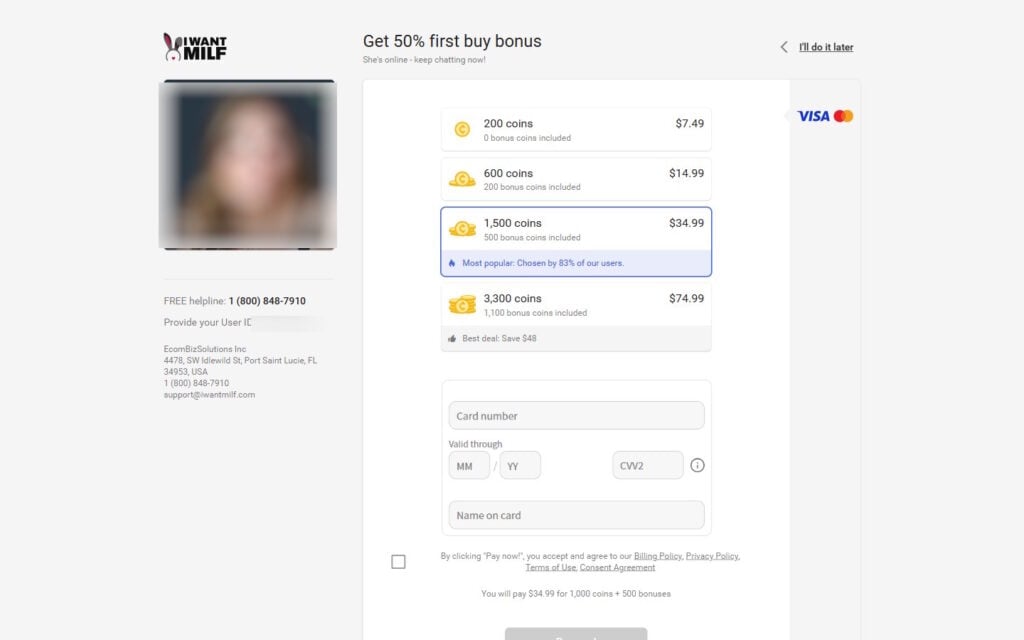Select the Visa Mastercard payment tab
This screenshot has width=1024, height=640.
pyautogui.click(x=825, y=116)
